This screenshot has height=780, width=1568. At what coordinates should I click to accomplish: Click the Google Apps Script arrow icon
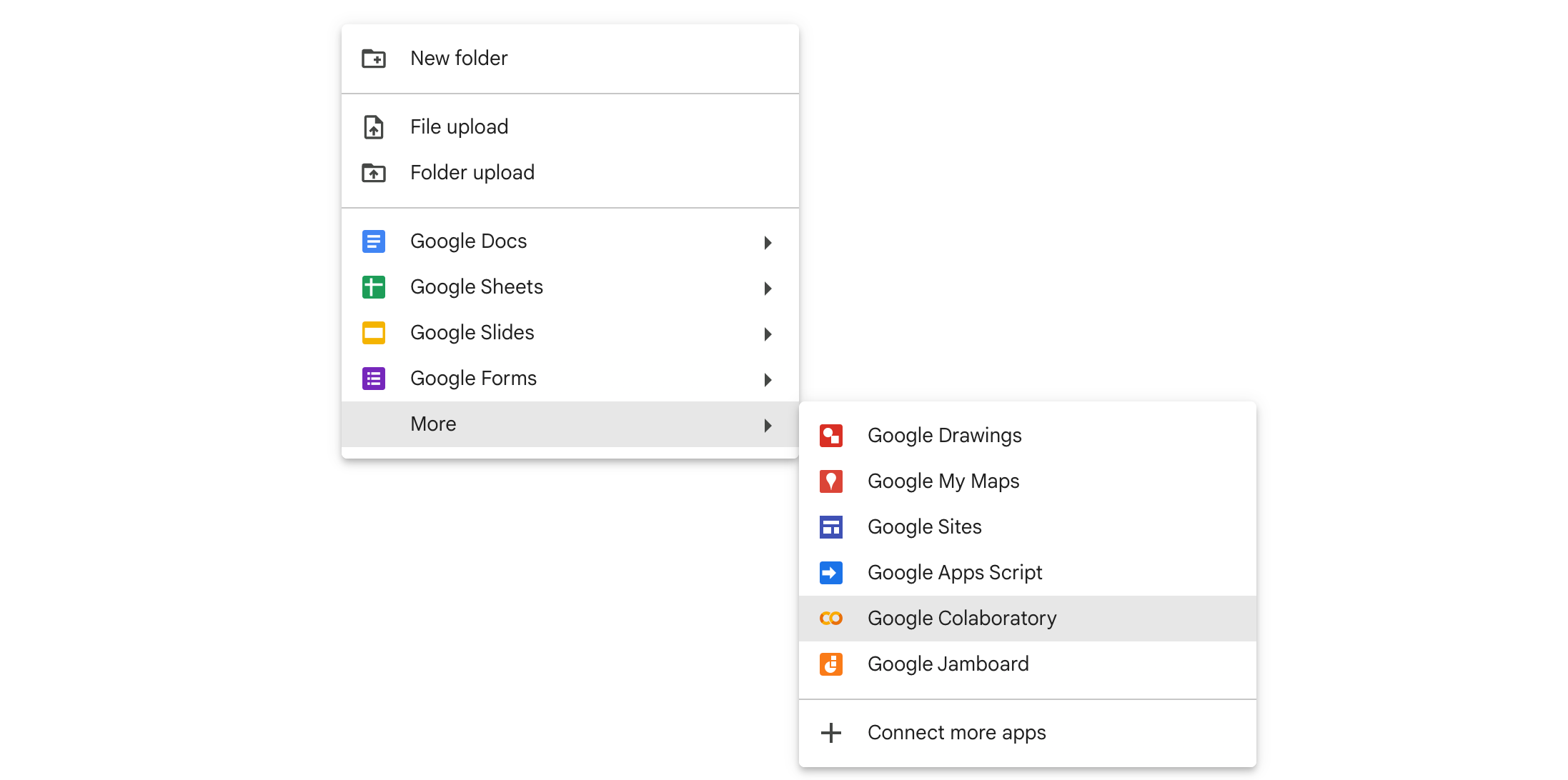click(x=830, y=573)
